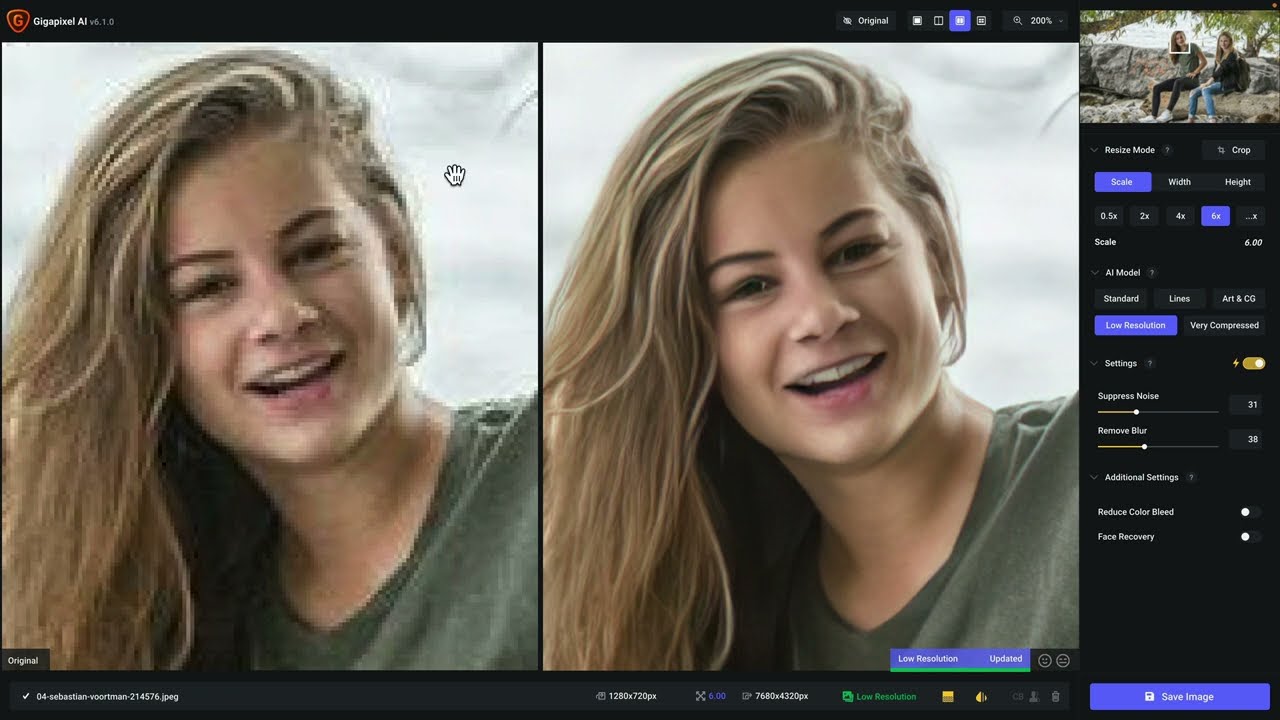
Task: Choose the Very Compressed AI model
Action: (x=1224, y=325)
